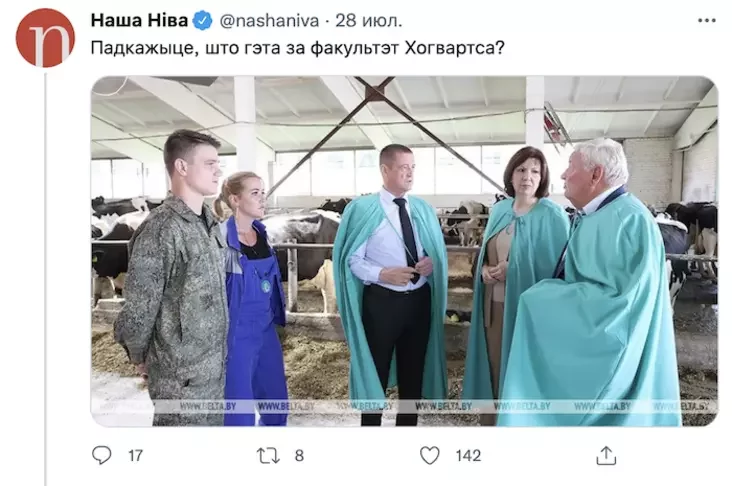This screenshot has width=732, height=486.
Task: Click the woman in blue overalls in photo
Action: click(252, 299)
